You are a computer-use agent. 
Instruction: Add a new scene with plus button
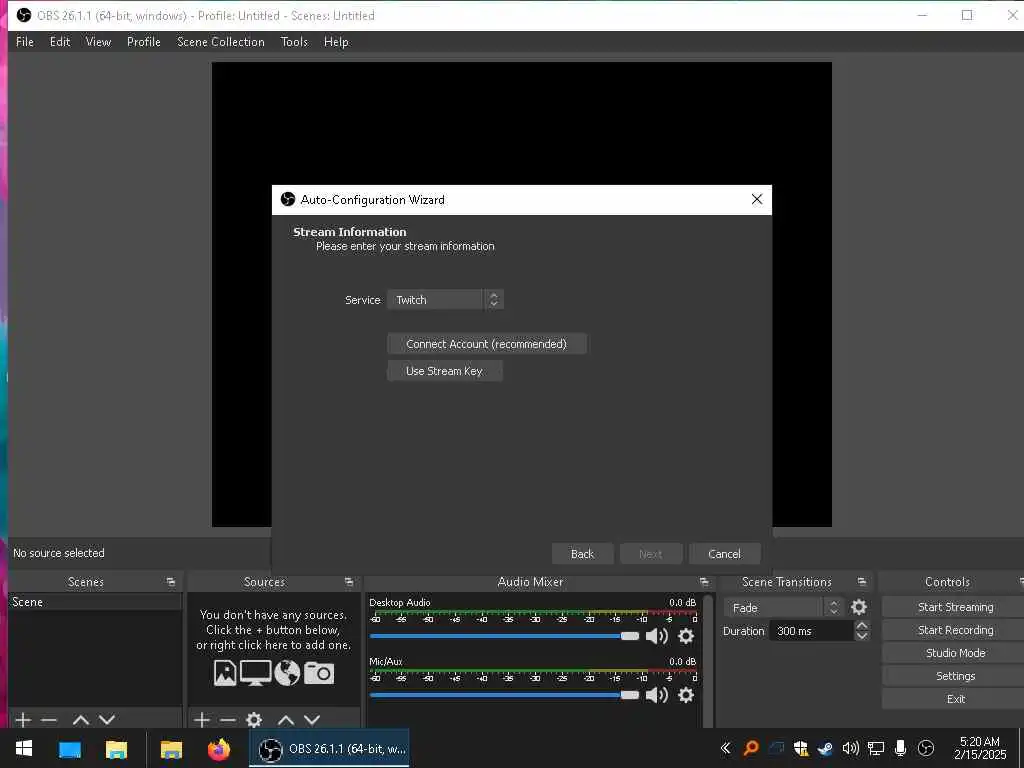click(23, 720)
